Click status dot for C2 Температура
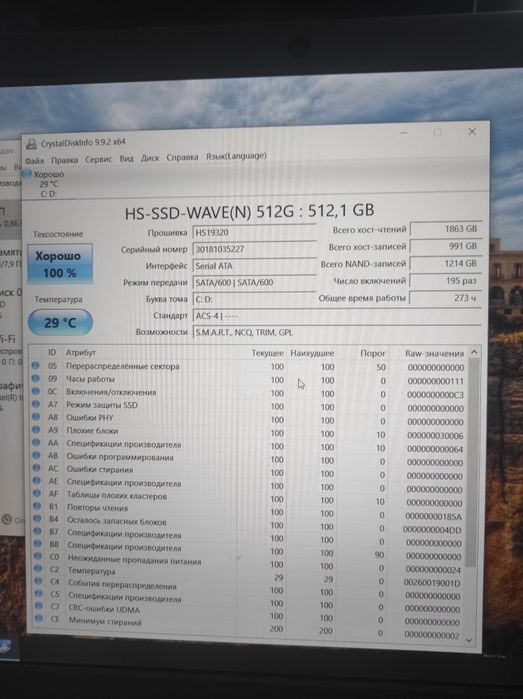The image size is (523, 699). 38,569
